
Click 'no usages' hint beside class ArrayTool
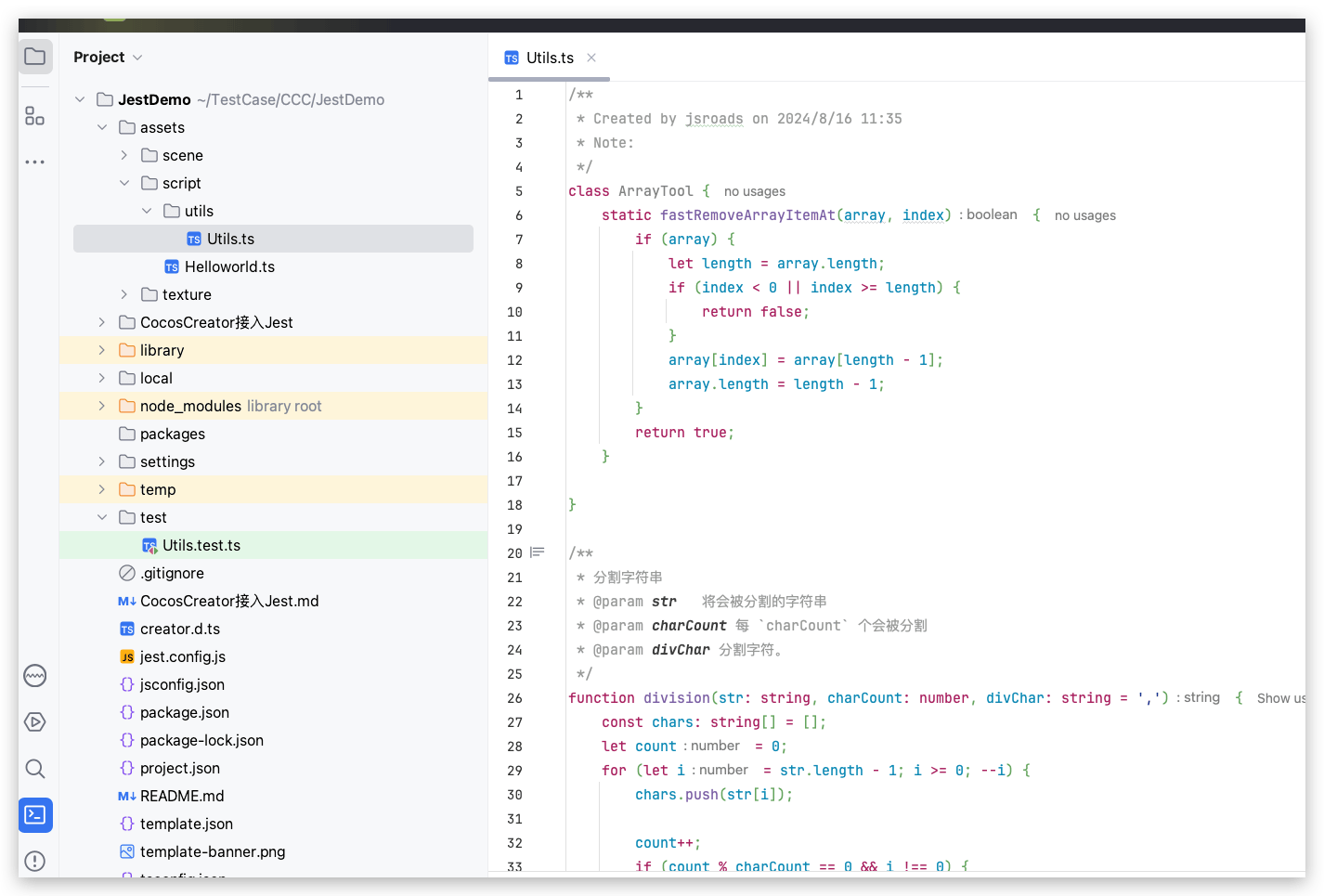tap(754, 191)
